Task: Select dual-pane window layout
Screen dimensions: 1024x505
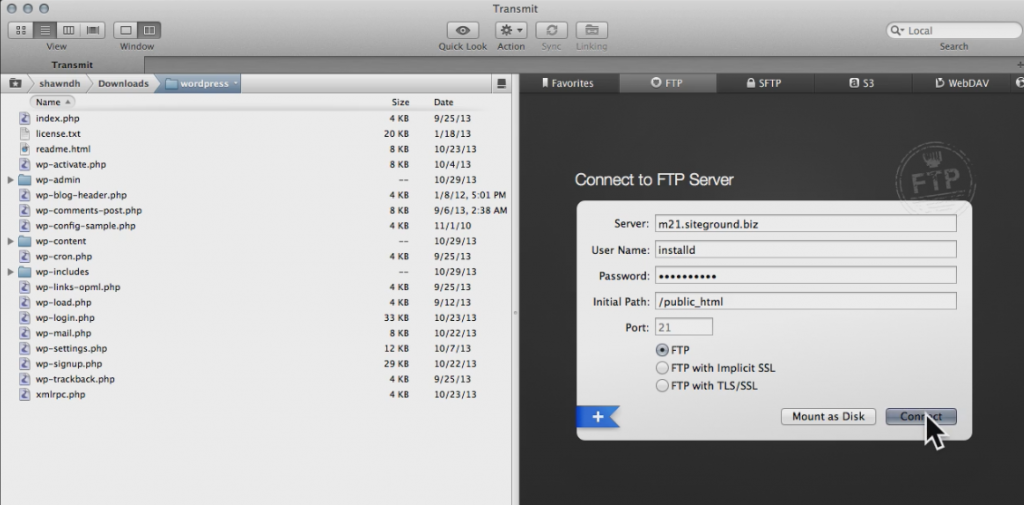Action: [149, 30]
